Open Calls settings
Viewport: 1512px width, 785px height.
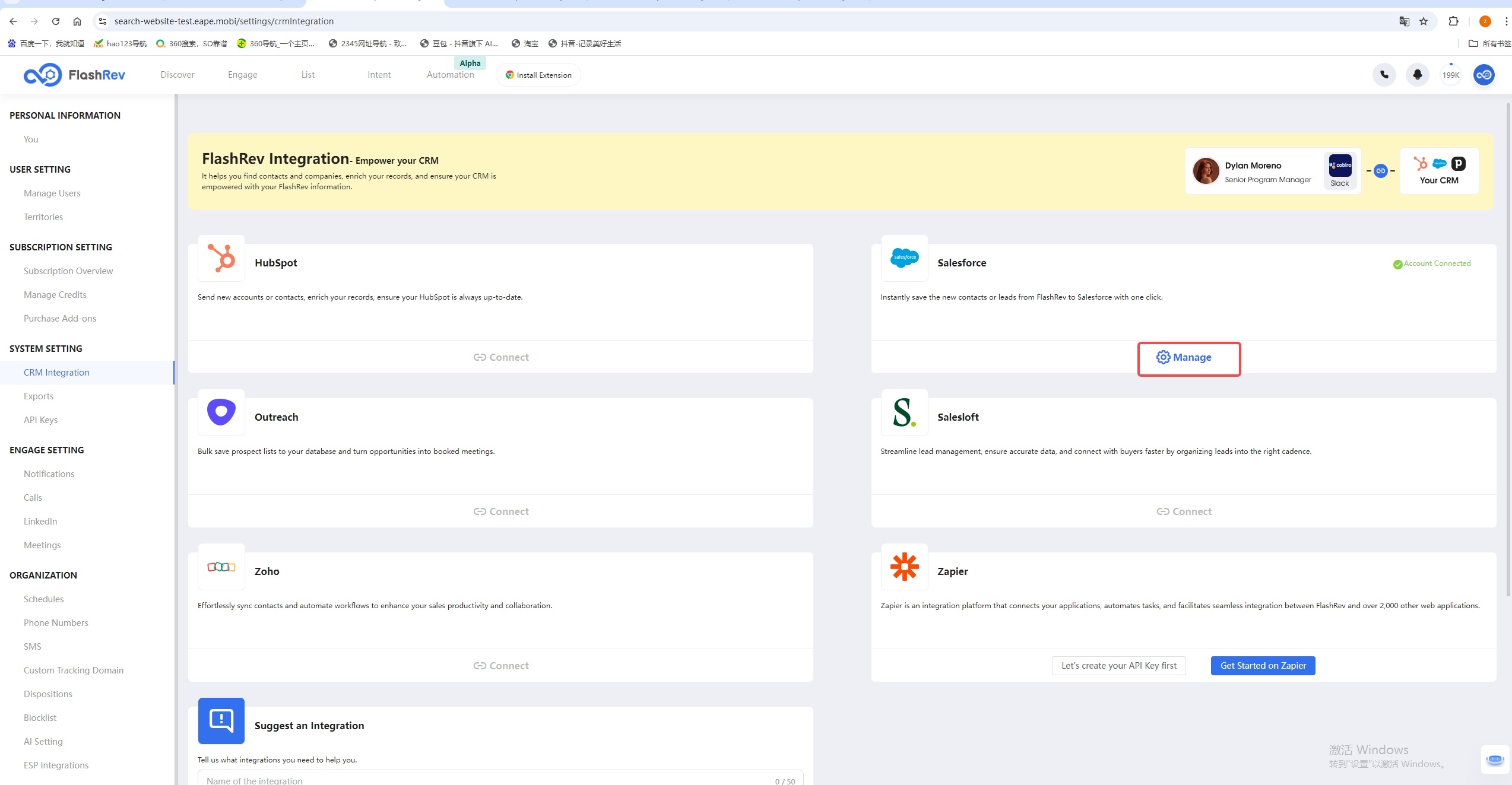[33, 498]
